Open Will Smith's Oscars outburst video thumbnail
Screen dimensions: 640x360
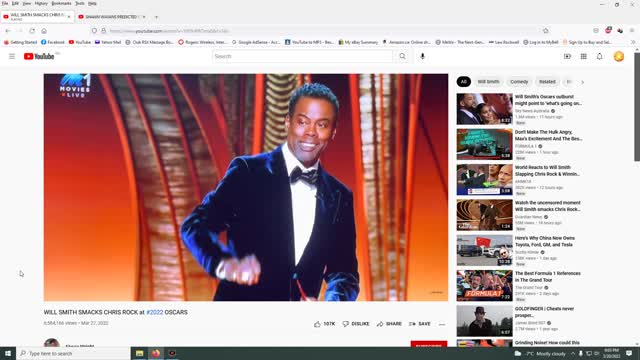[x=484, y=109]
